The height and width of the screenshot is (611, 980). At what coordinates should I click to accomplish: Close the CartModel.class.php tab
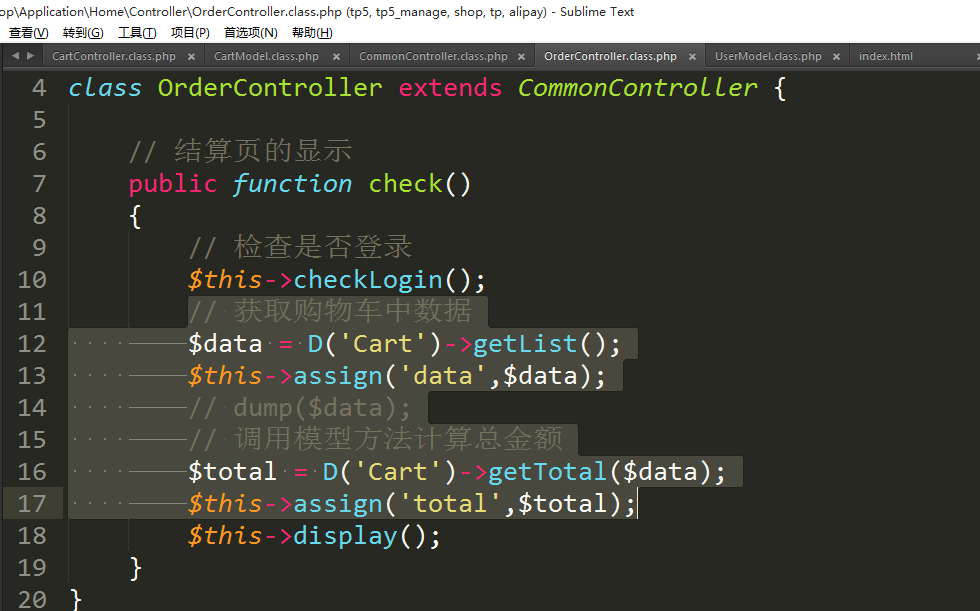[335, 57]
